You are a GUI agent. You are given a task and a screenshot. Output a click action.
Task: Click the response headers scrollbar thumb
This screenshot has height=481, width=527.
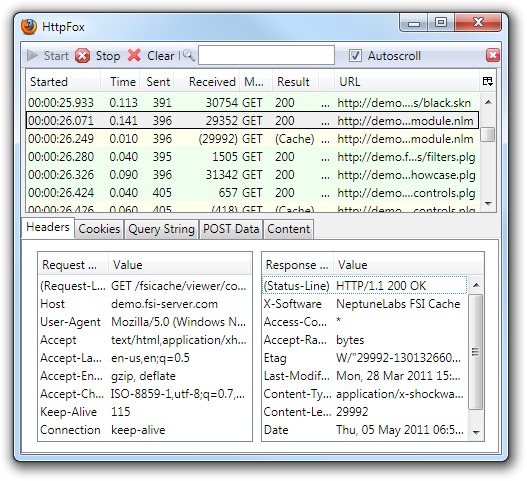(x=476, y=352)
